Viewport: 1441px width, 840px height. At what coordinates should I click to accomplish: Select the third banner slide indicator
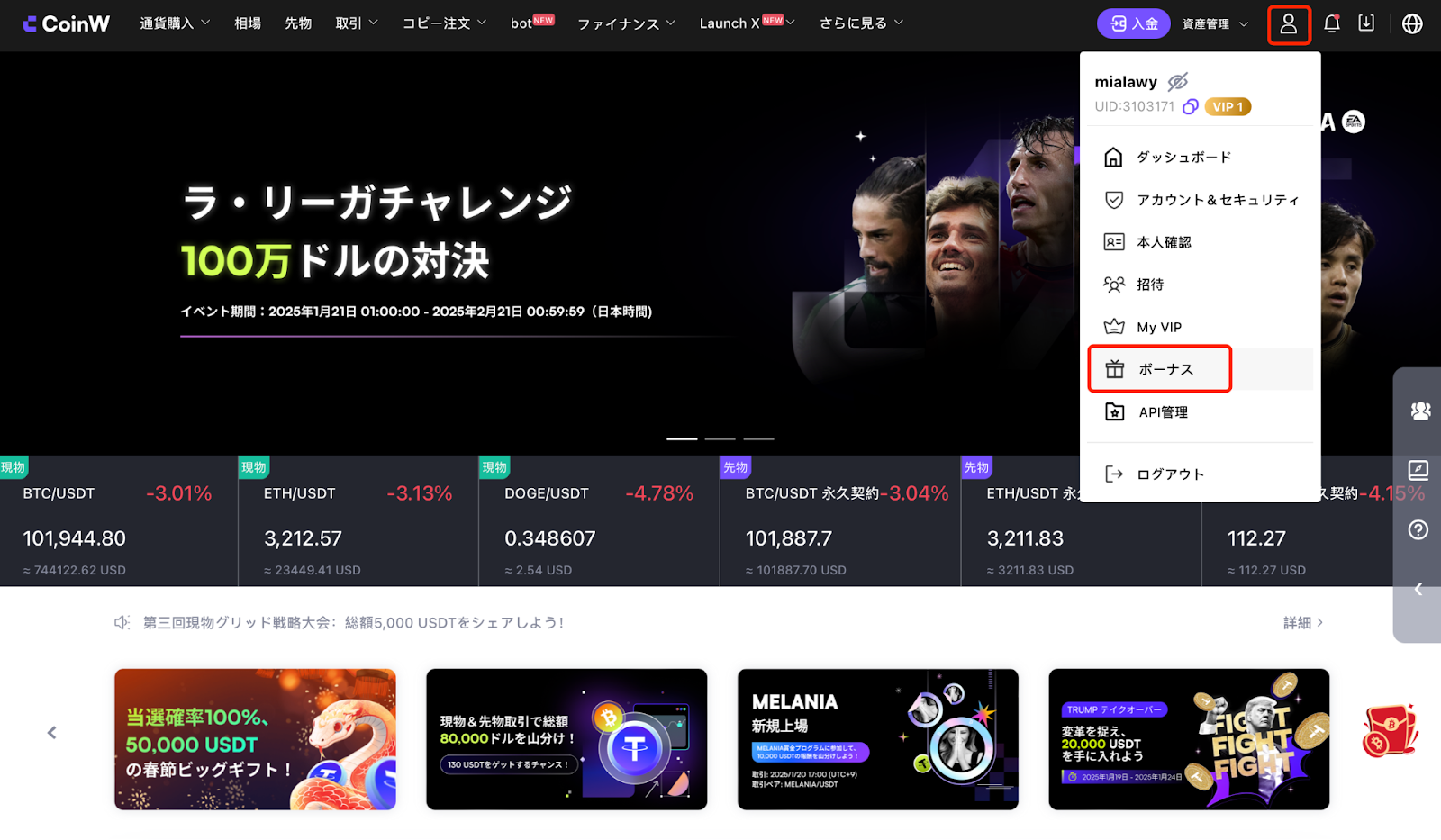click(x=759, y=438)
